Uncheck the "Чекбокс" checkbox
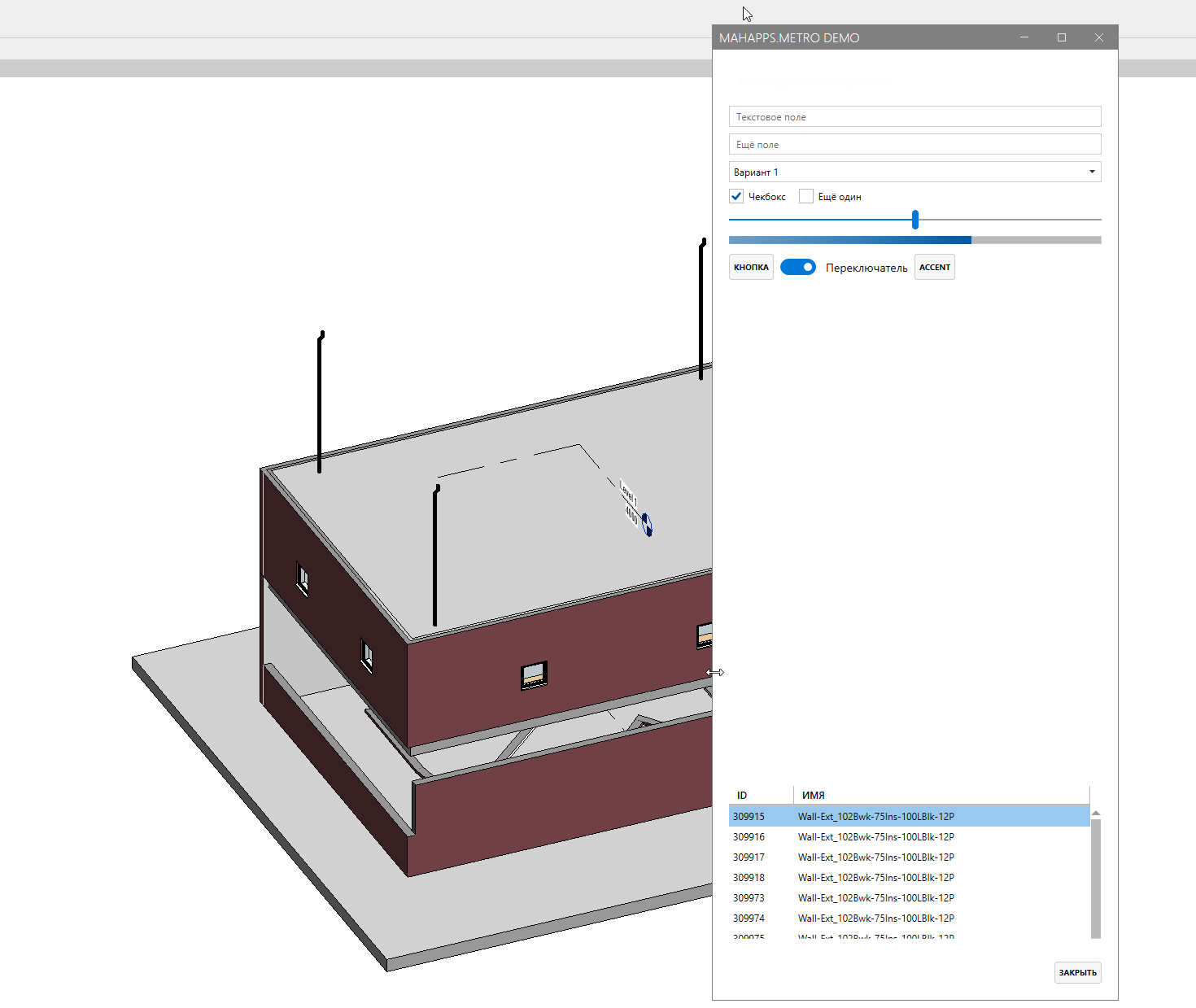Viewport: 1196px width, 1008px height. pos(735,196)
